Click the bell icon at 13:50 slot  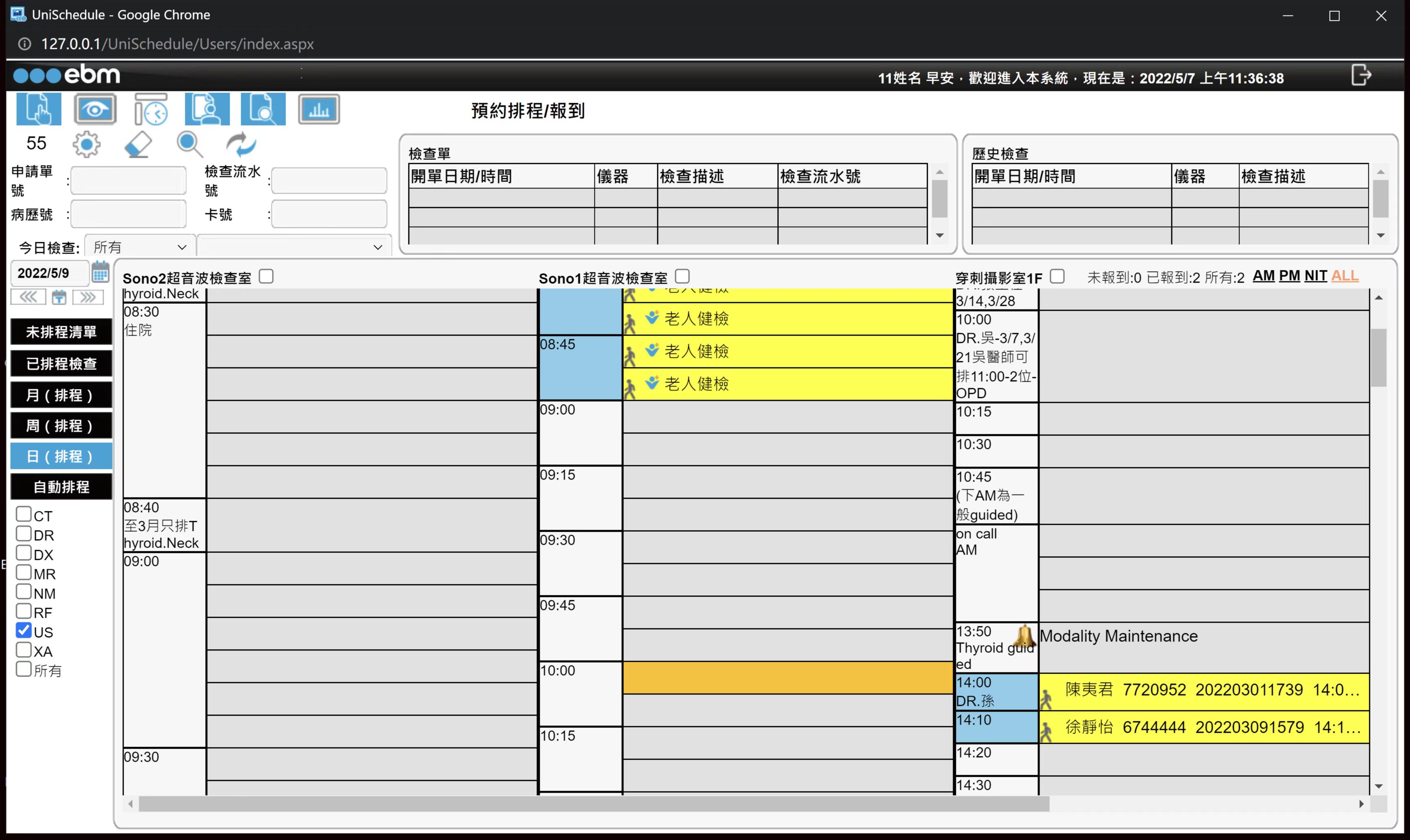pos(1024,636)
